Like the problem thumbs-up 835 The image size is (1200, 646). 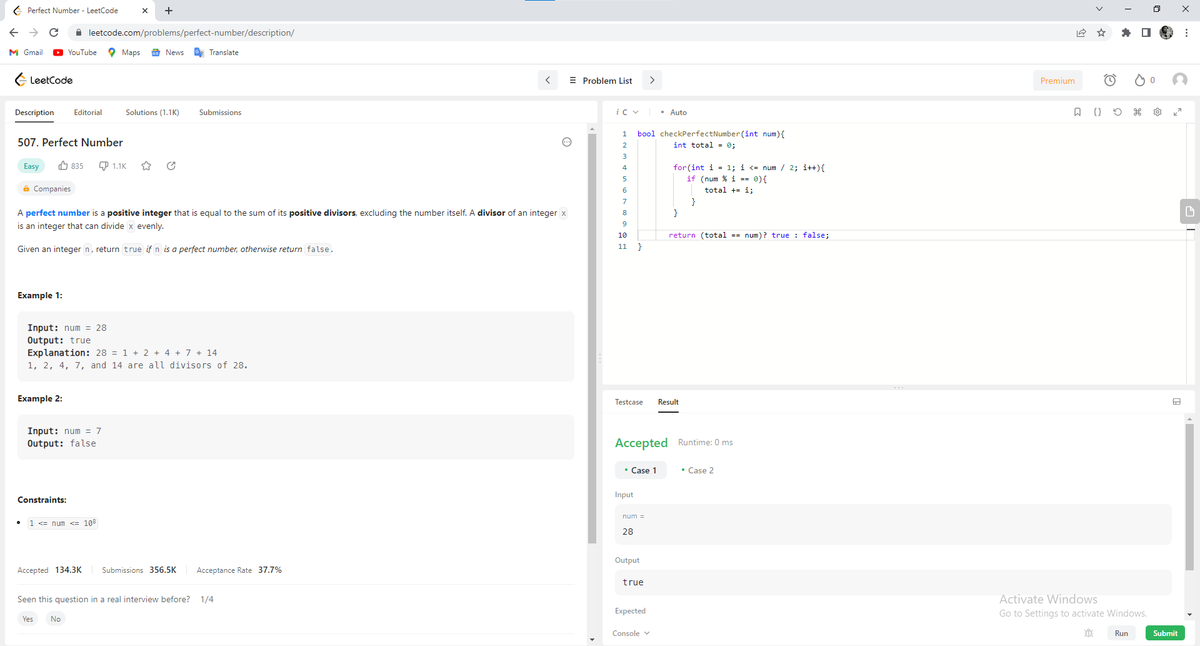[70, 166]
